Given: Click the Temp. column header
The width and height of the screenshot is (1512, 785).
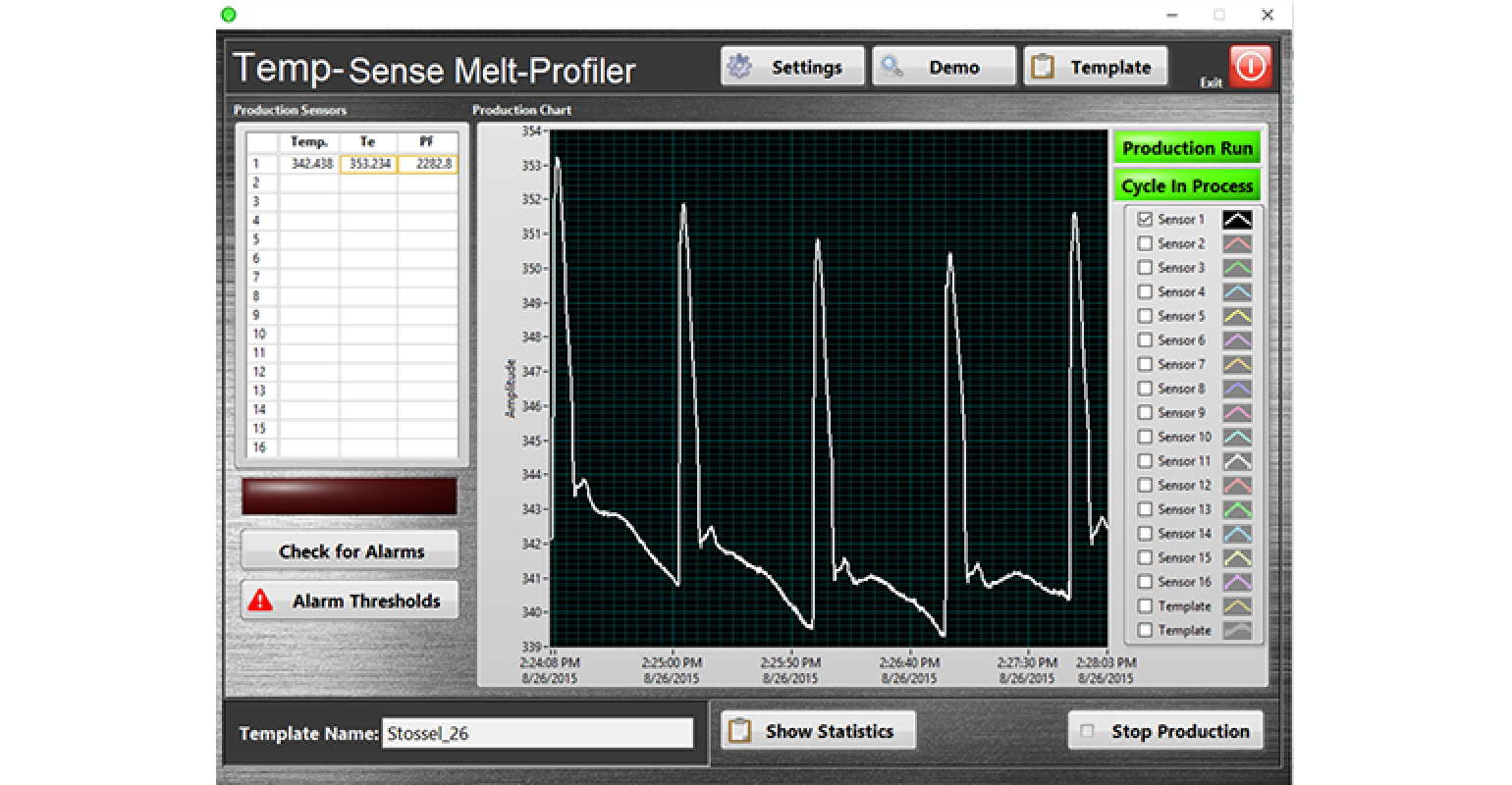Looking at the screenshot, I should tap(310, 142).
